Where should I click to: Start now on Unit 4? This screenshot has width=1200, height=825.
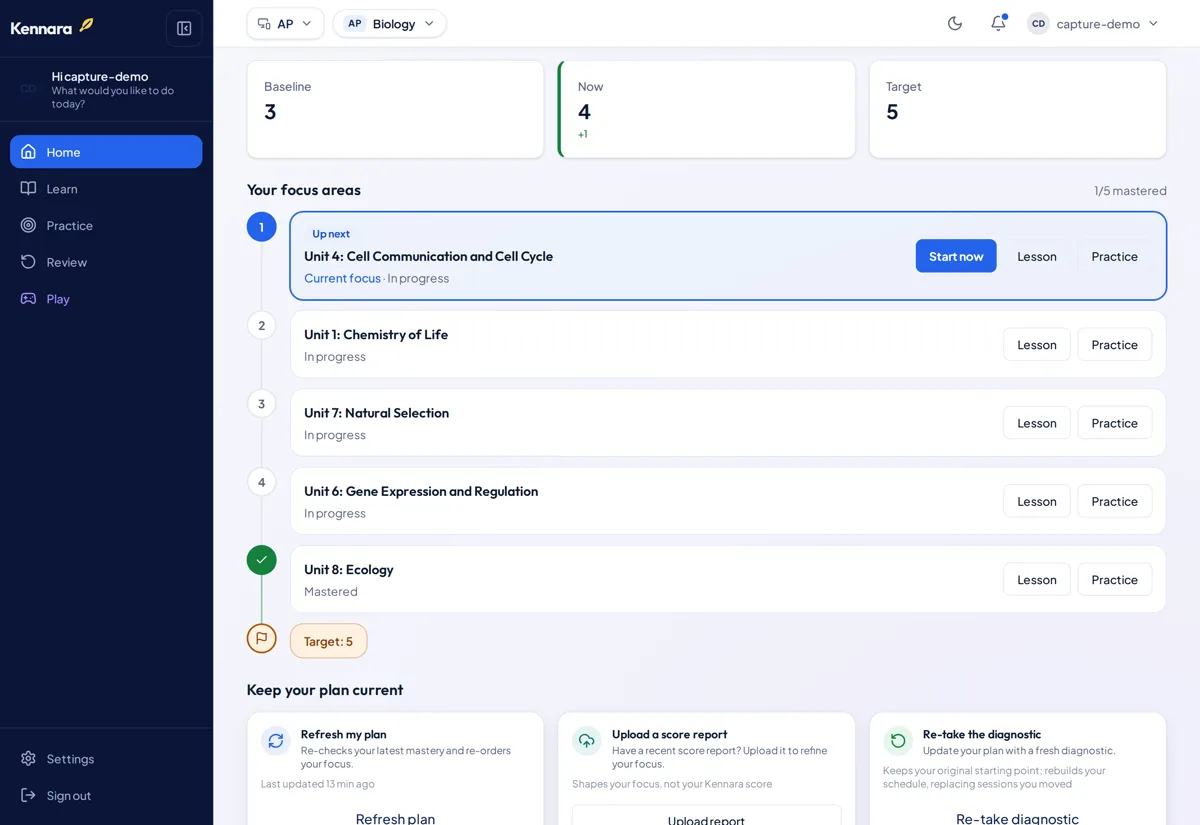pyautogui.click(x=956, y=256)
